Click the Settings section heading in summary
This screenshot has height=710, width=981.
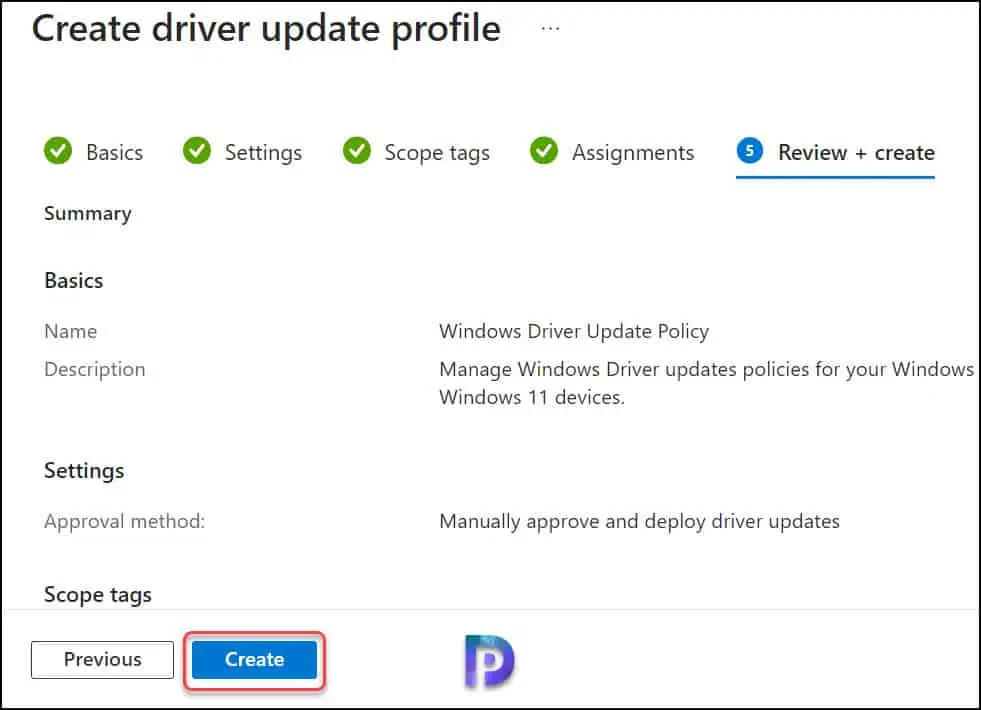pos(84,470)
